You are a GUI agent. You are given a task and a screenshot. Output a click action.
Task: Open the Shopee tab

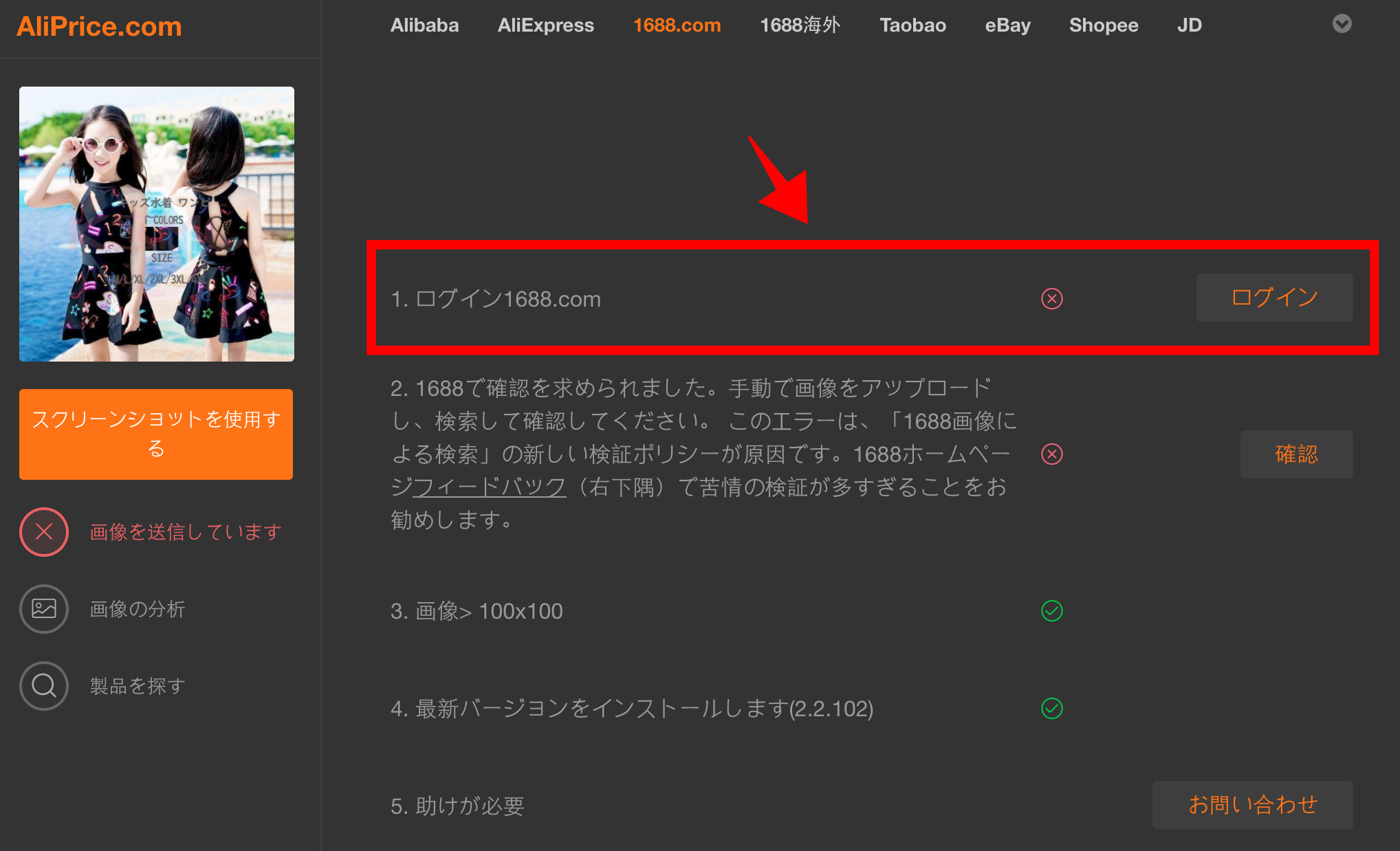1104,25
